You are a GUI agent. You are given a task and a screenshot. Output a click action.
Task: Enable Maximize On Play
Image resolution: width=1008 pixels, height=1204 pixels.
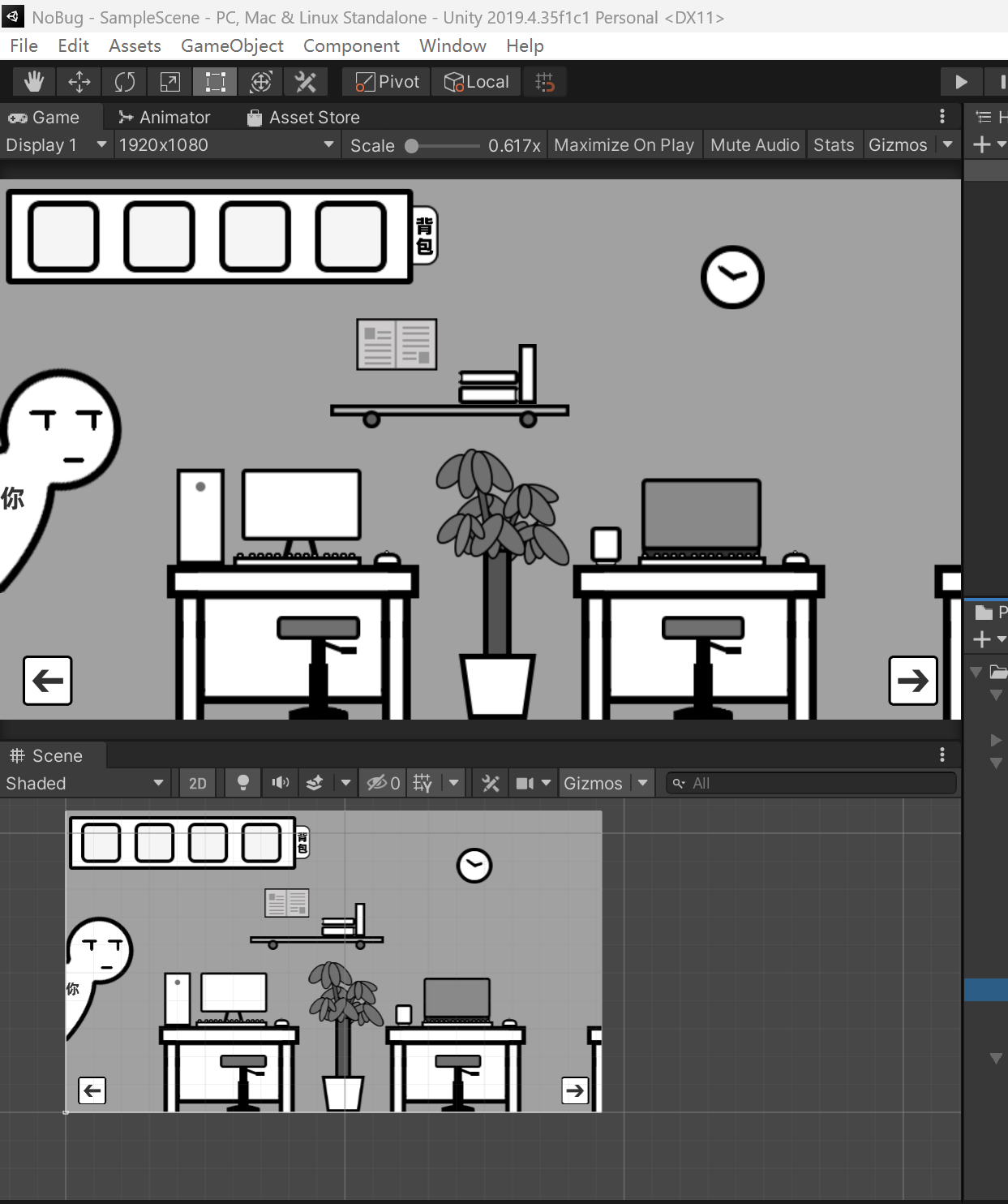[624, 145]
